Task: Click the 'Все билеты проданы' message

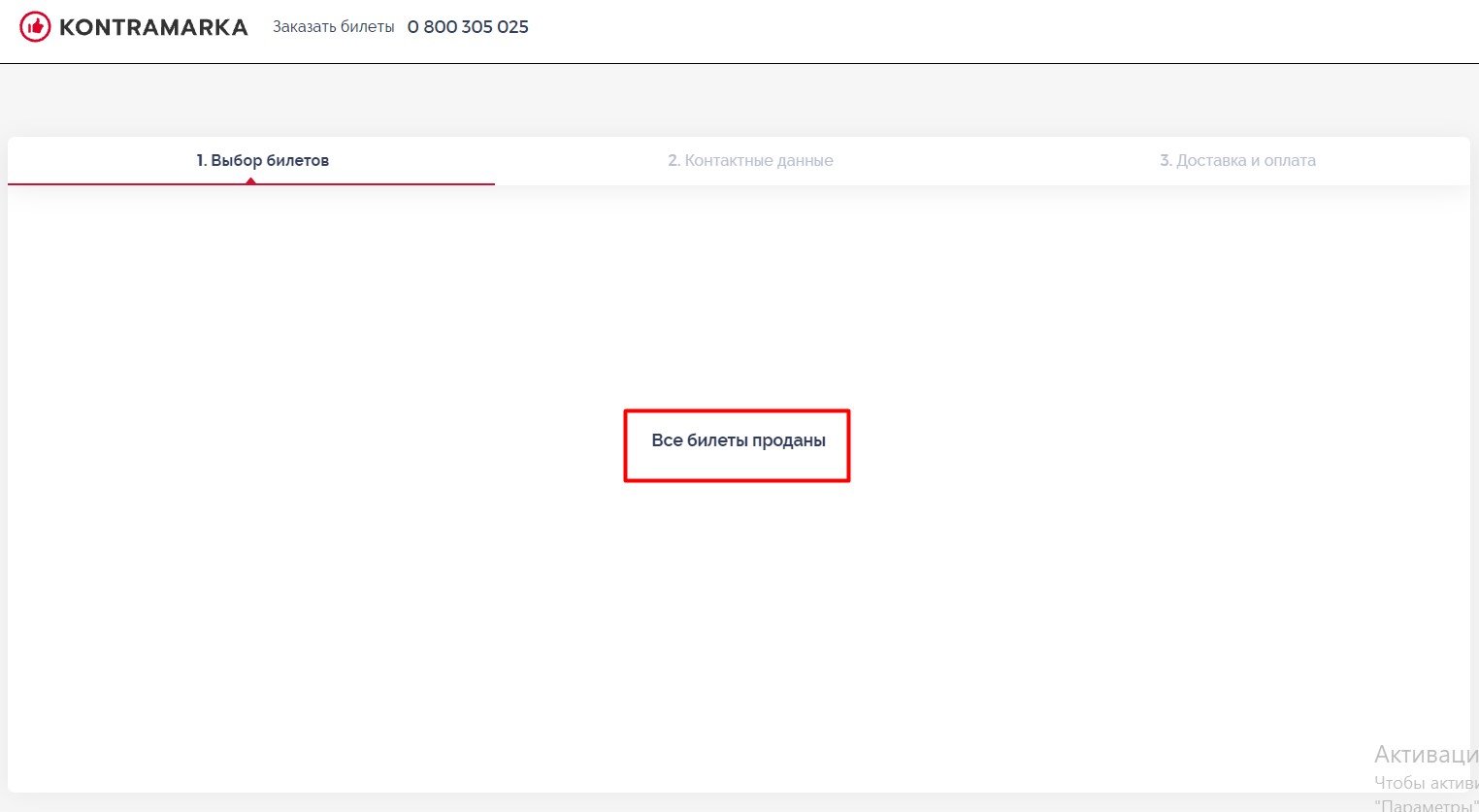Action: 738,440
